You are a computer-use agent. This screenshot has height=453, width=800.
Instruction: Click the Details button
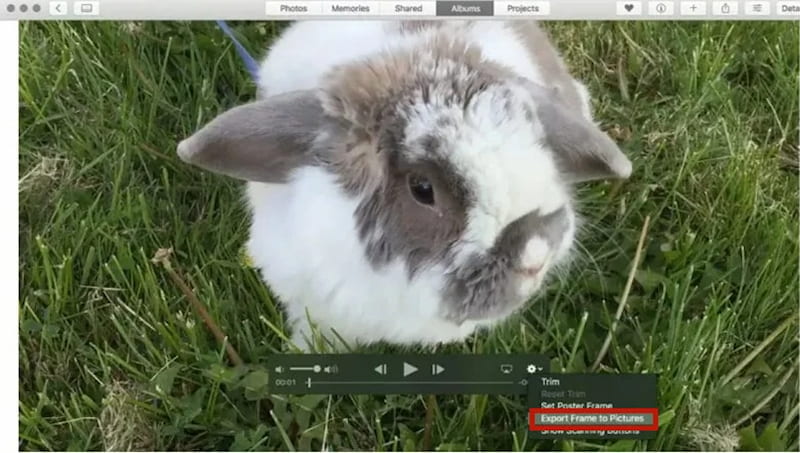(x=789, y=8)
